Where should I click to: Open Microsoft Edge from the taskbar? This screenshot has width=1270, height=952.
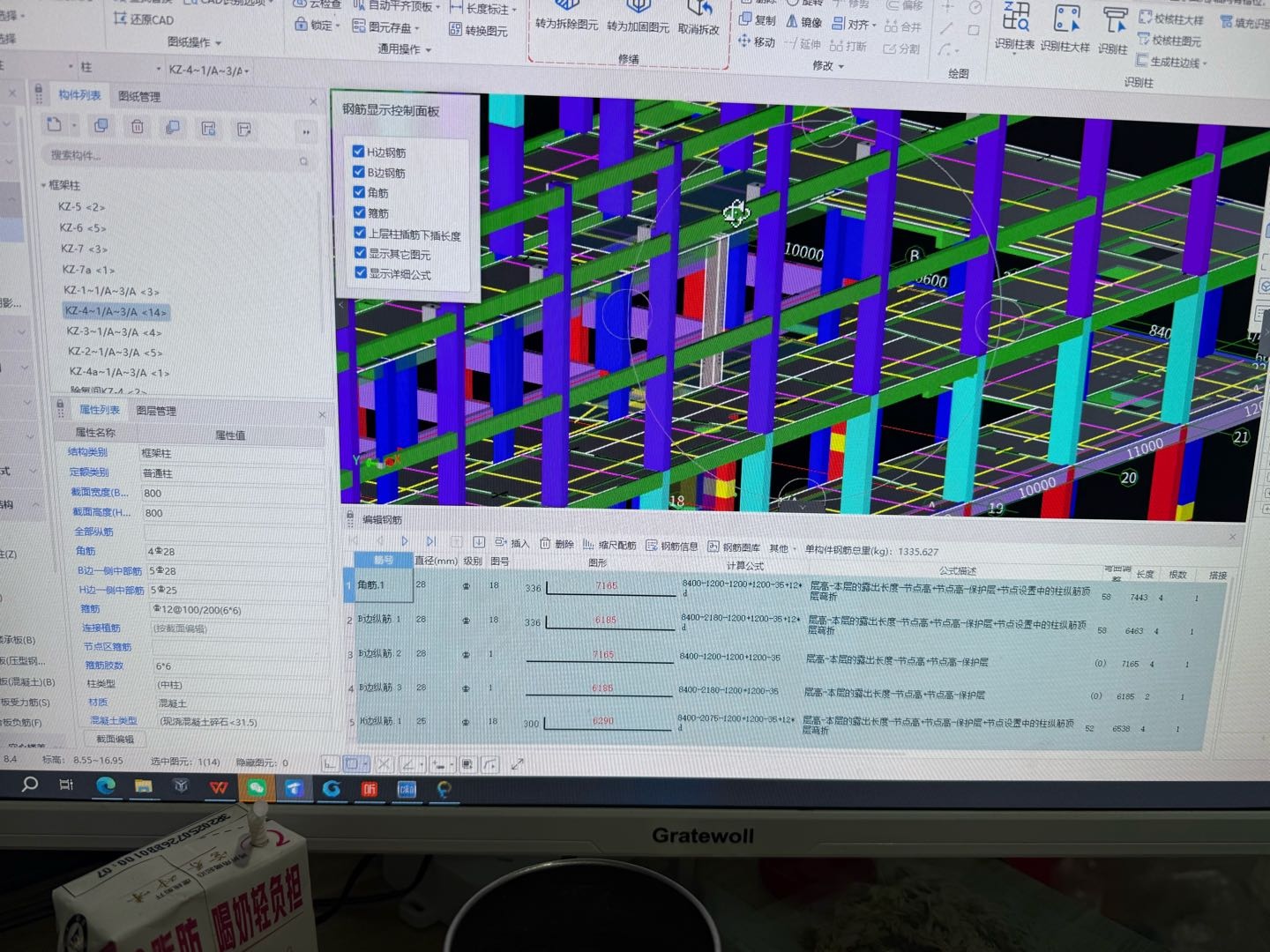click(106, 785)
